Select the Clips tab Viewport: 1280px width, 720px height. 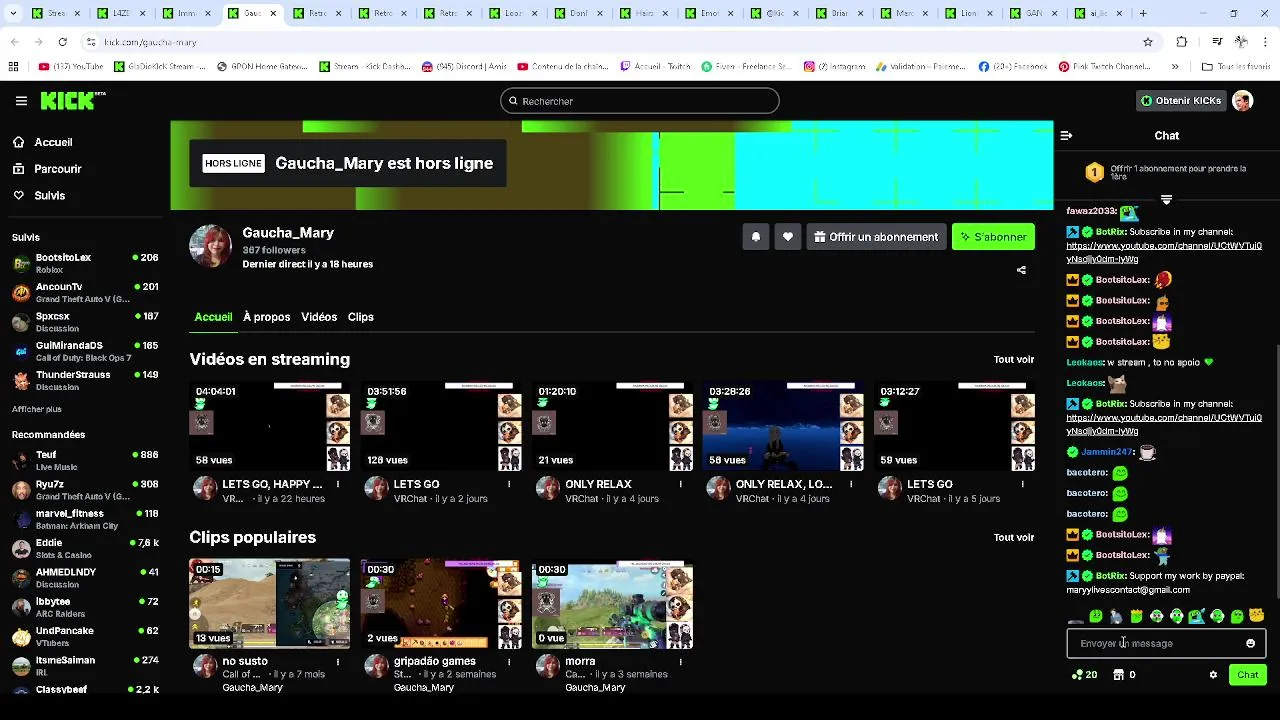tap(361, 317)
